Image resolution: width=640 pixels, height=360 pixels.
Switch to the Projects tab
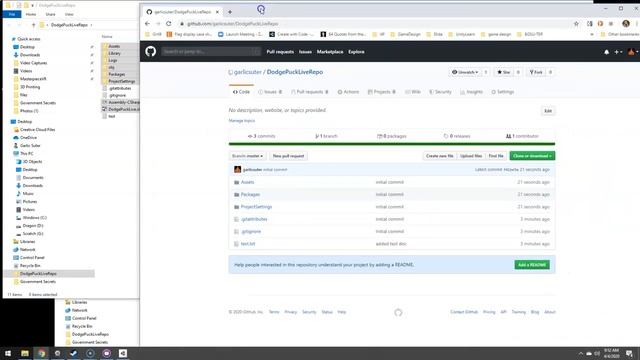tap(382, 92)
